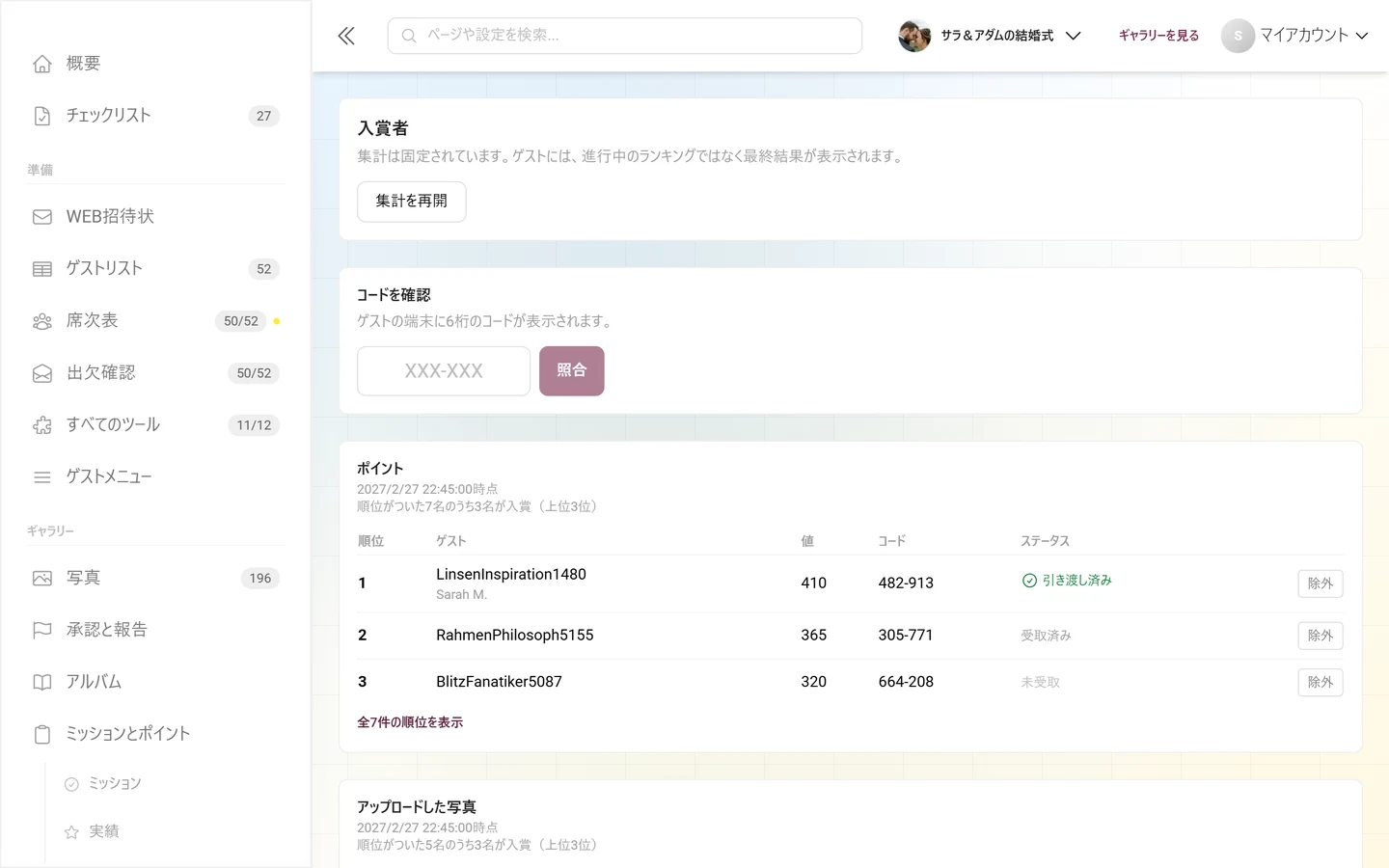Screen dimensions: 1389x868
Task: Click the 引き渡し済み status label
Action: point(1077,581)
